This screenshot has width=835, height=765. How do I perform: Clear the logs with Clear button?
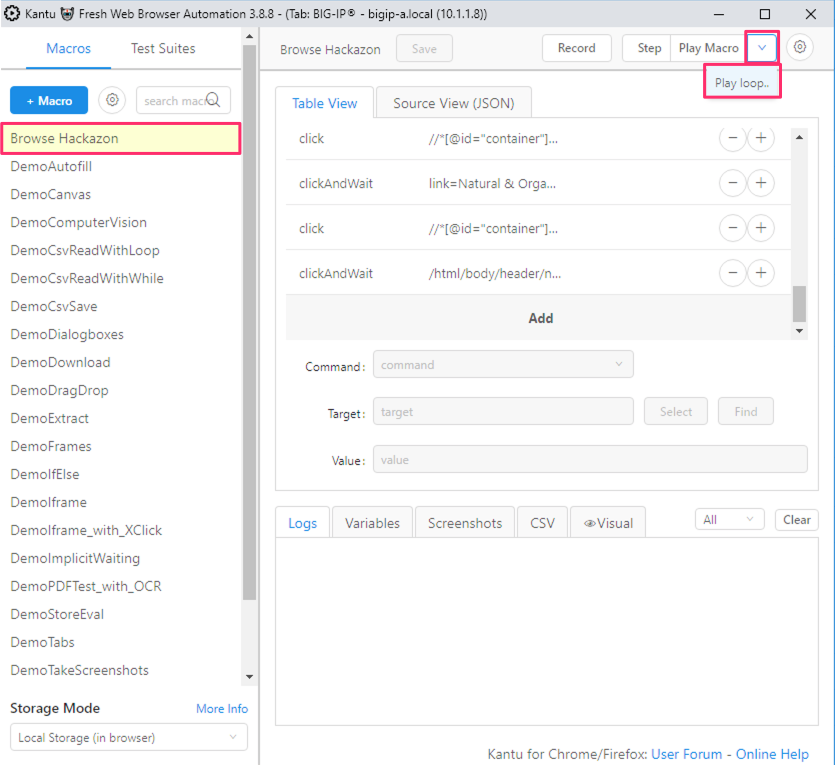797,520
